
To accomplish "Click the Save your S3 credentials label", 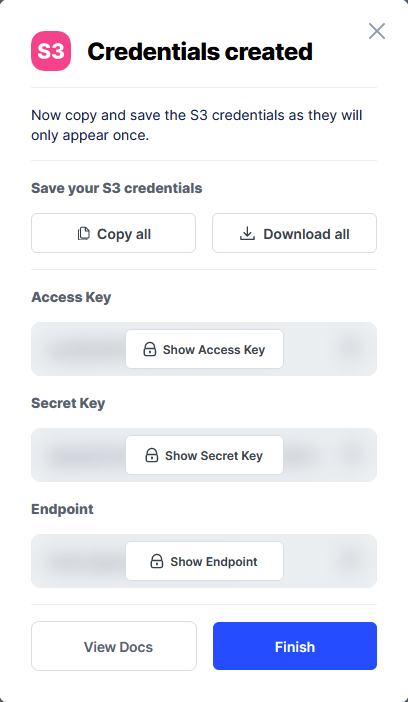I will (x=116, y=188).
